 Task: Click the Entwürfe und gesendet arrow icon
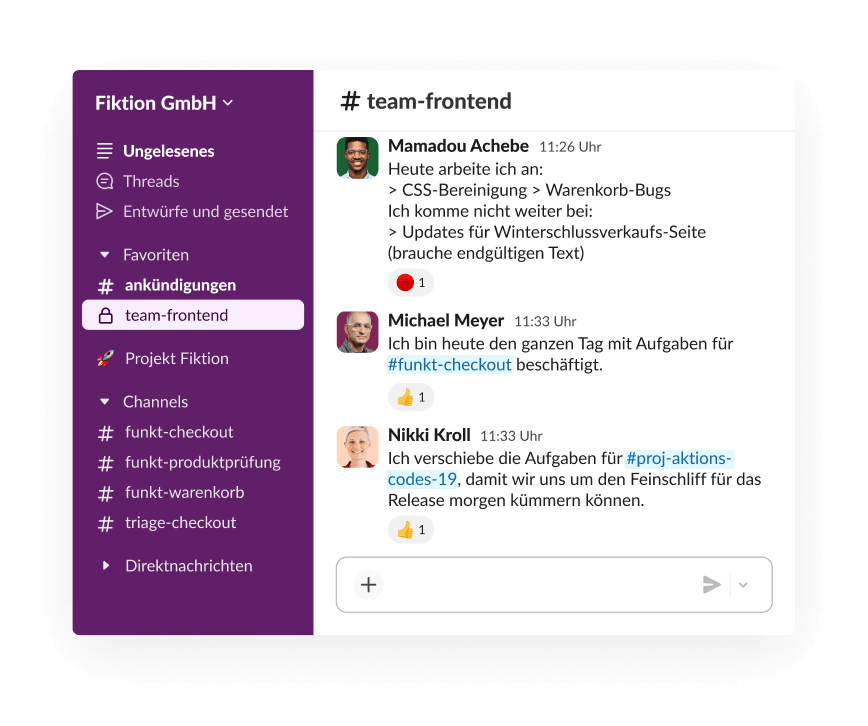(105, 211)
